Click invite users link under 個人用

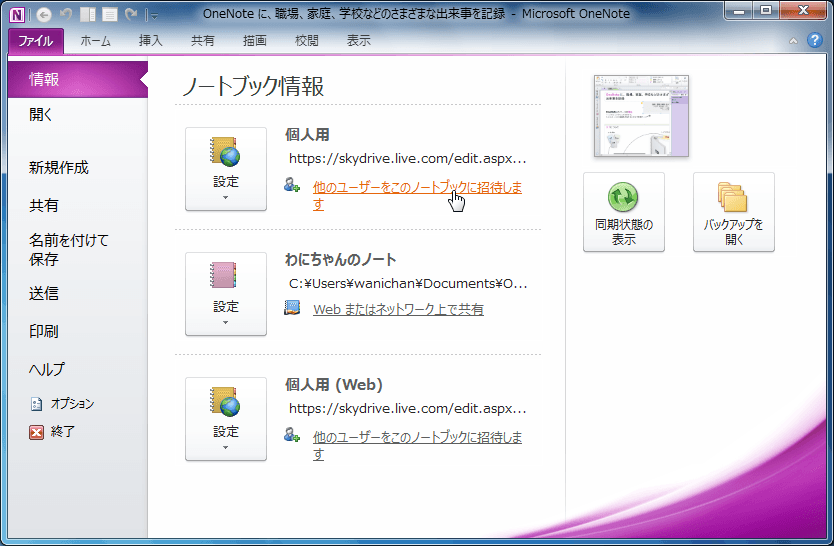[x=417, y=195]
